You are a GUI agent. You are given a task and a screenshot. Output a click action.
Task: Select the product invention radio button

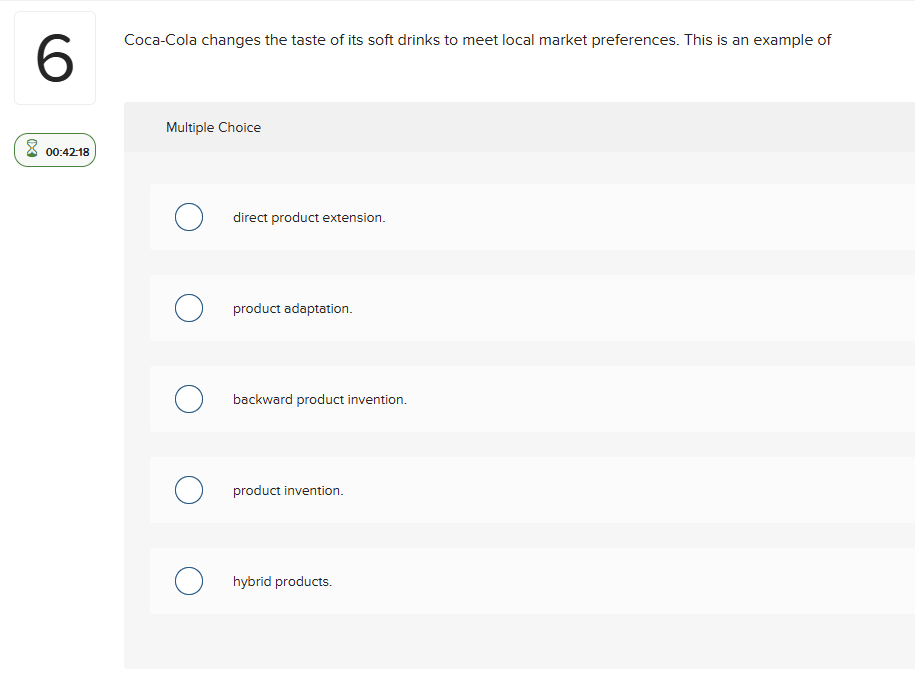189,490
